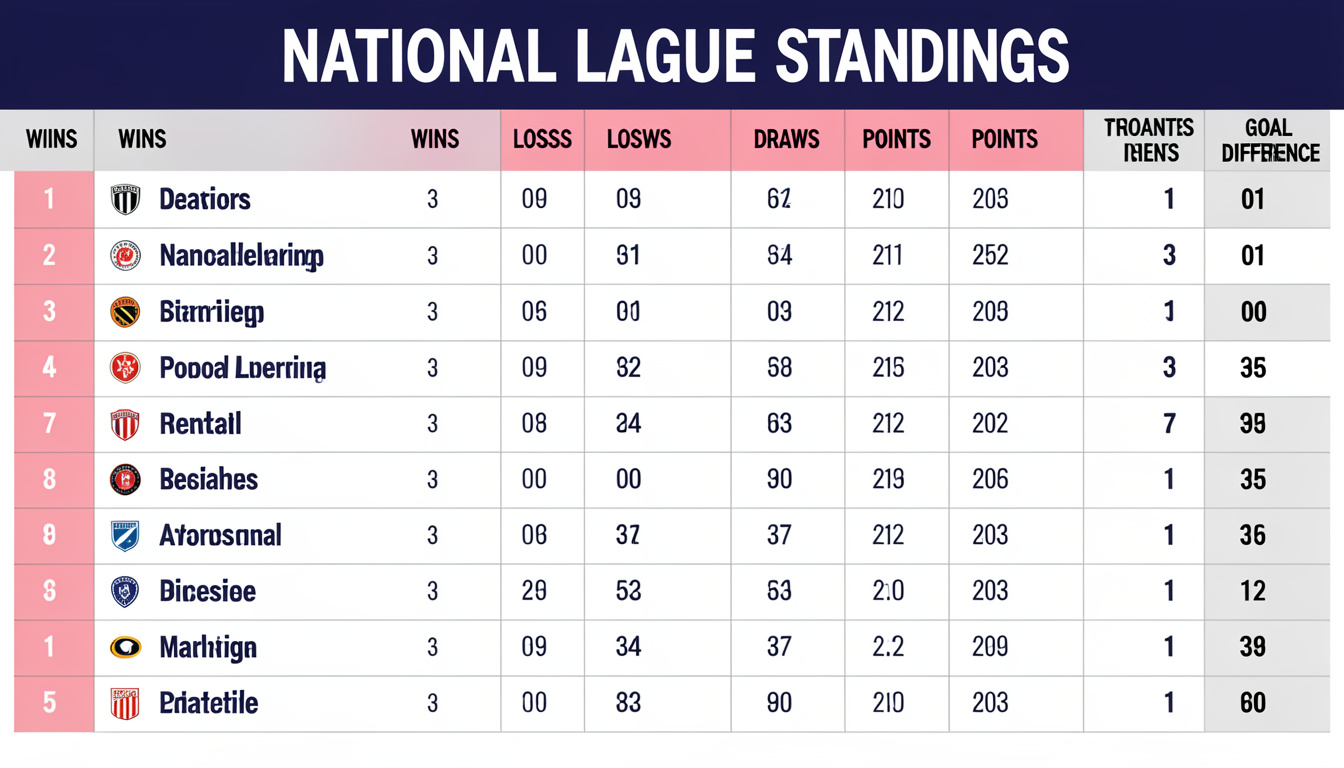
Task: Click the Binesiee team crest icon
Action: coord(125,592)
